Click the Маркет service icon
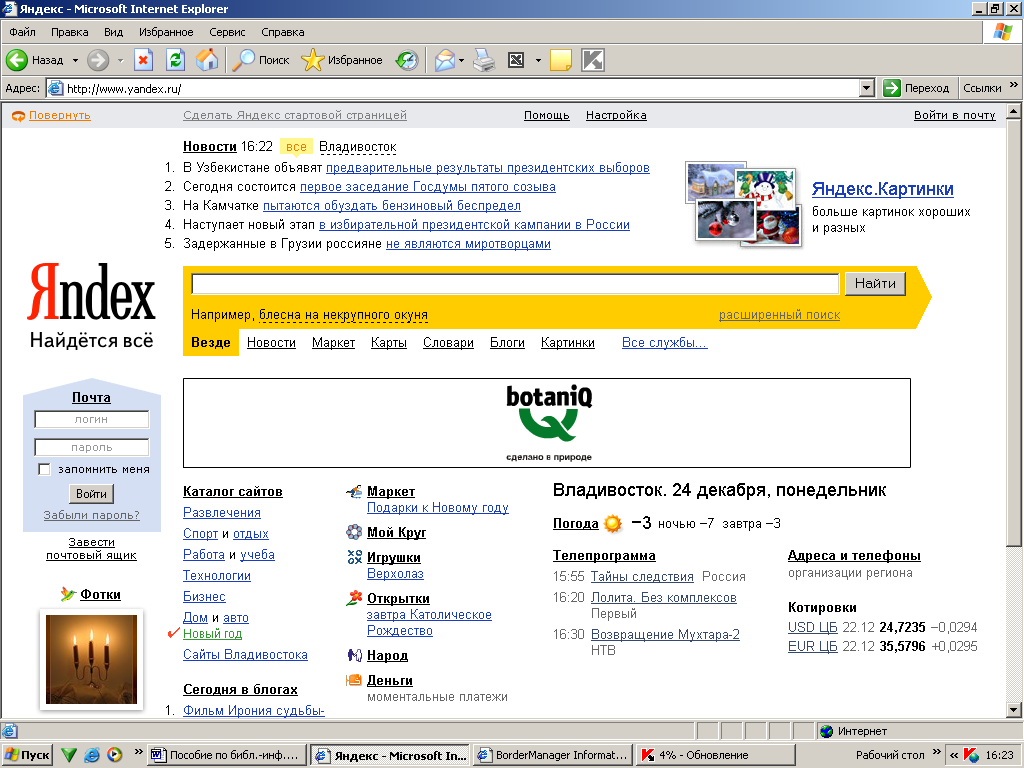The height and width of the screenshot is (768, 1024). [x=353, y=491]
